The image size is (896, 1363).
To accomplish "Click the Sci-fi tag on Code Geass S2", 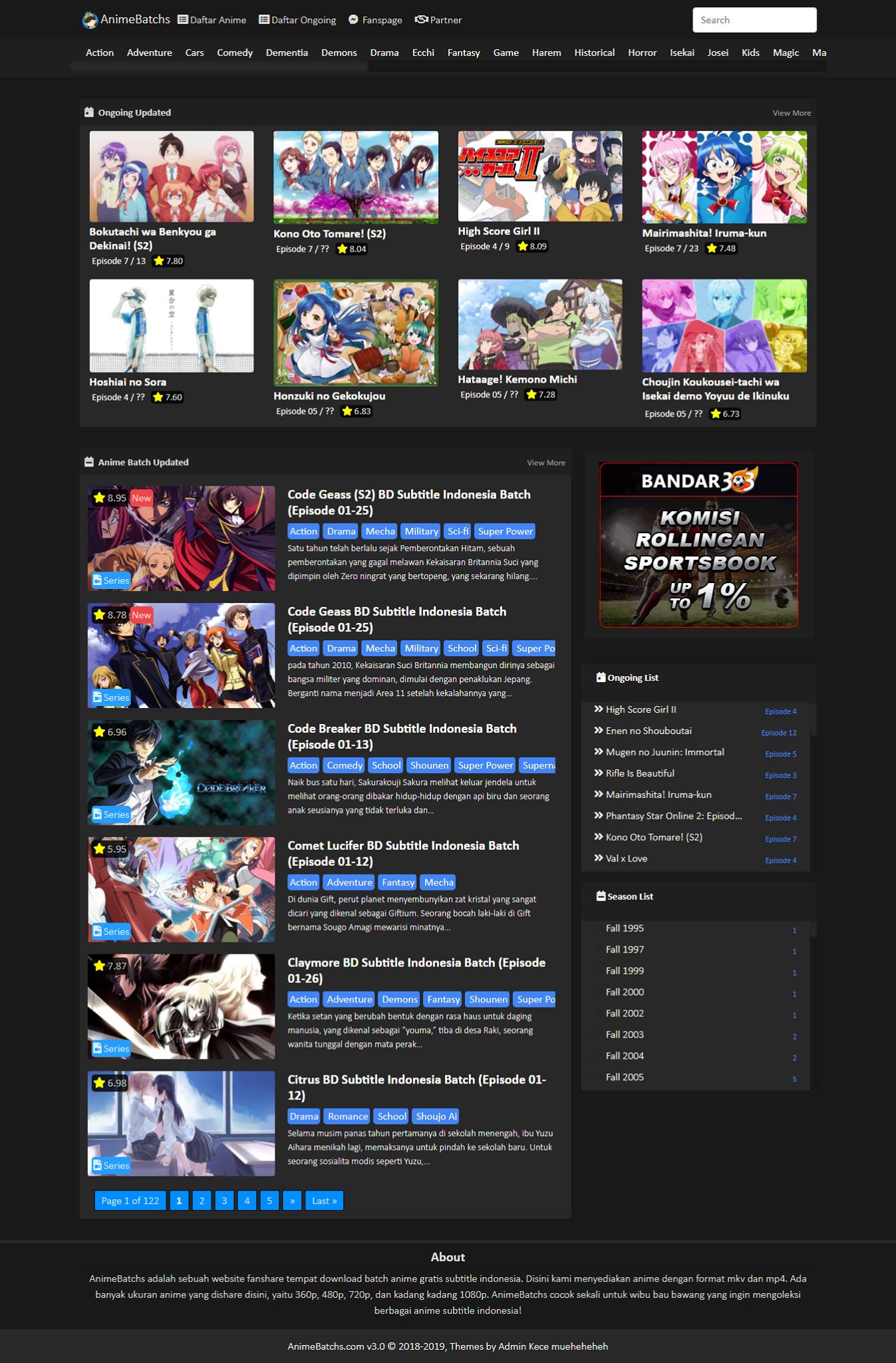I will point(458,531).
